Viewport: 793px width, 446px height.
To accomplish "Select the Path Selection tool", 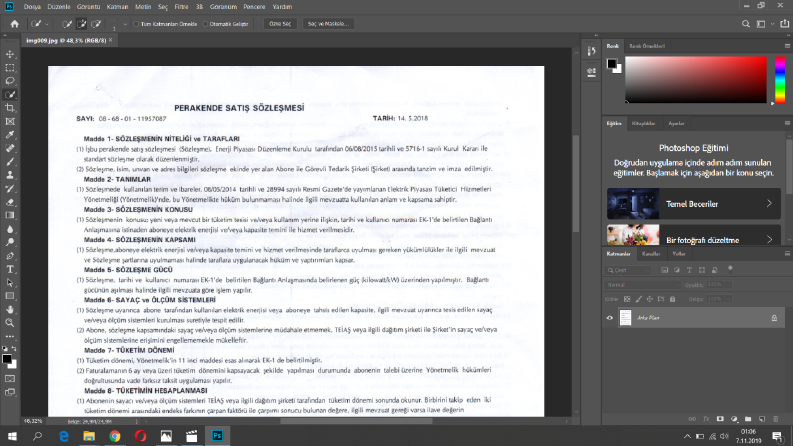I will (x=10, y=283).
